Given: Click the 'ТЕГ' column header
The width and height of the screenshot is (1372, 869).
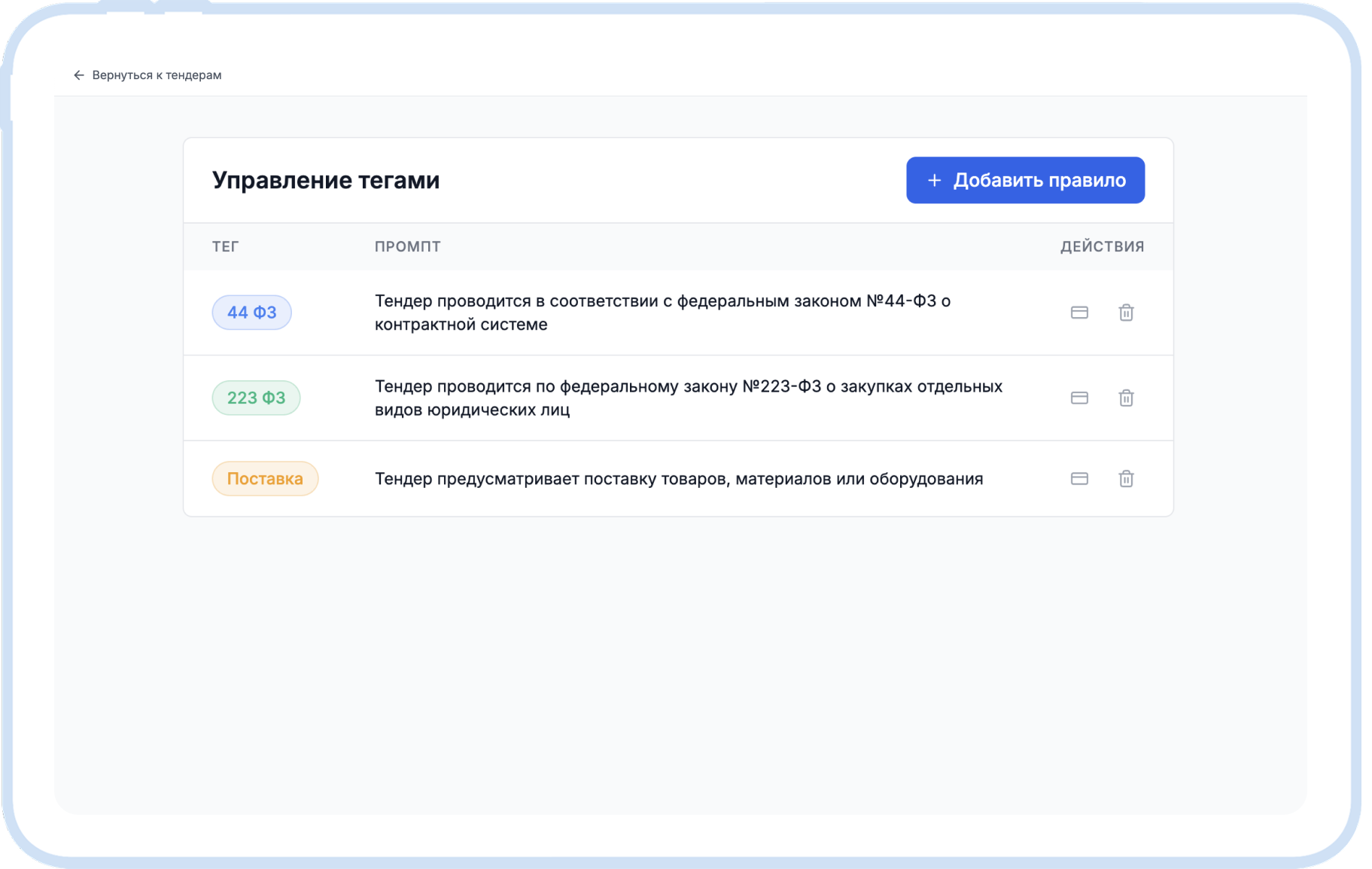Looking at the screenshot, I should [225, 247].
